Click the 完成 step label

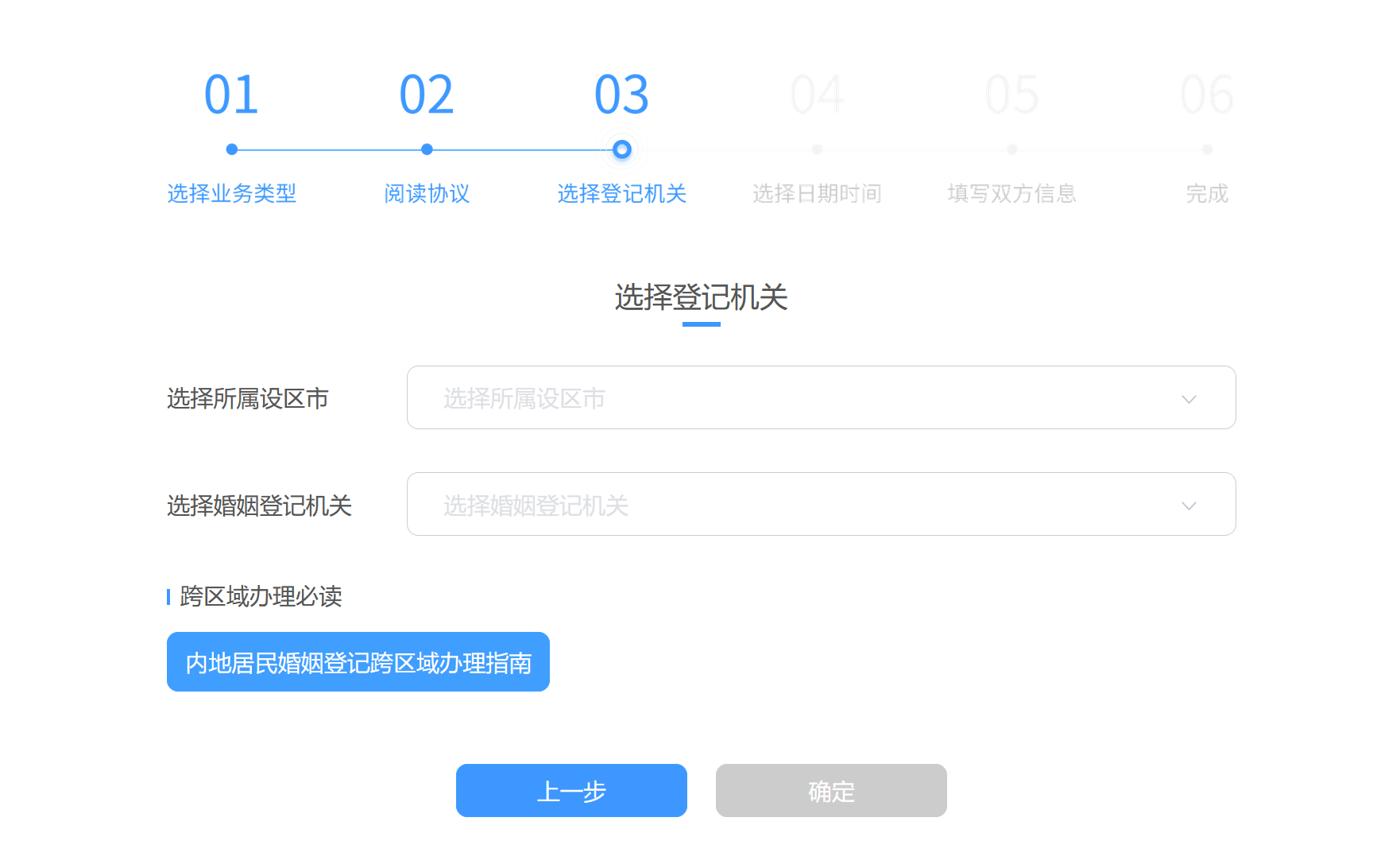(x=1206, y=193)
